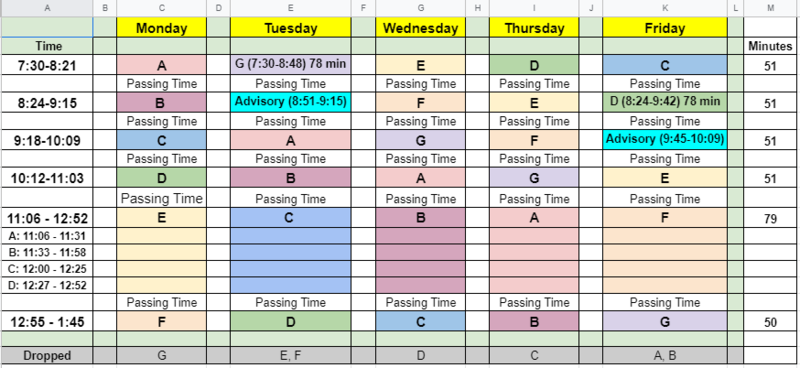
Task: Select the Minutes header cell
Action: (x=771, y=46)
